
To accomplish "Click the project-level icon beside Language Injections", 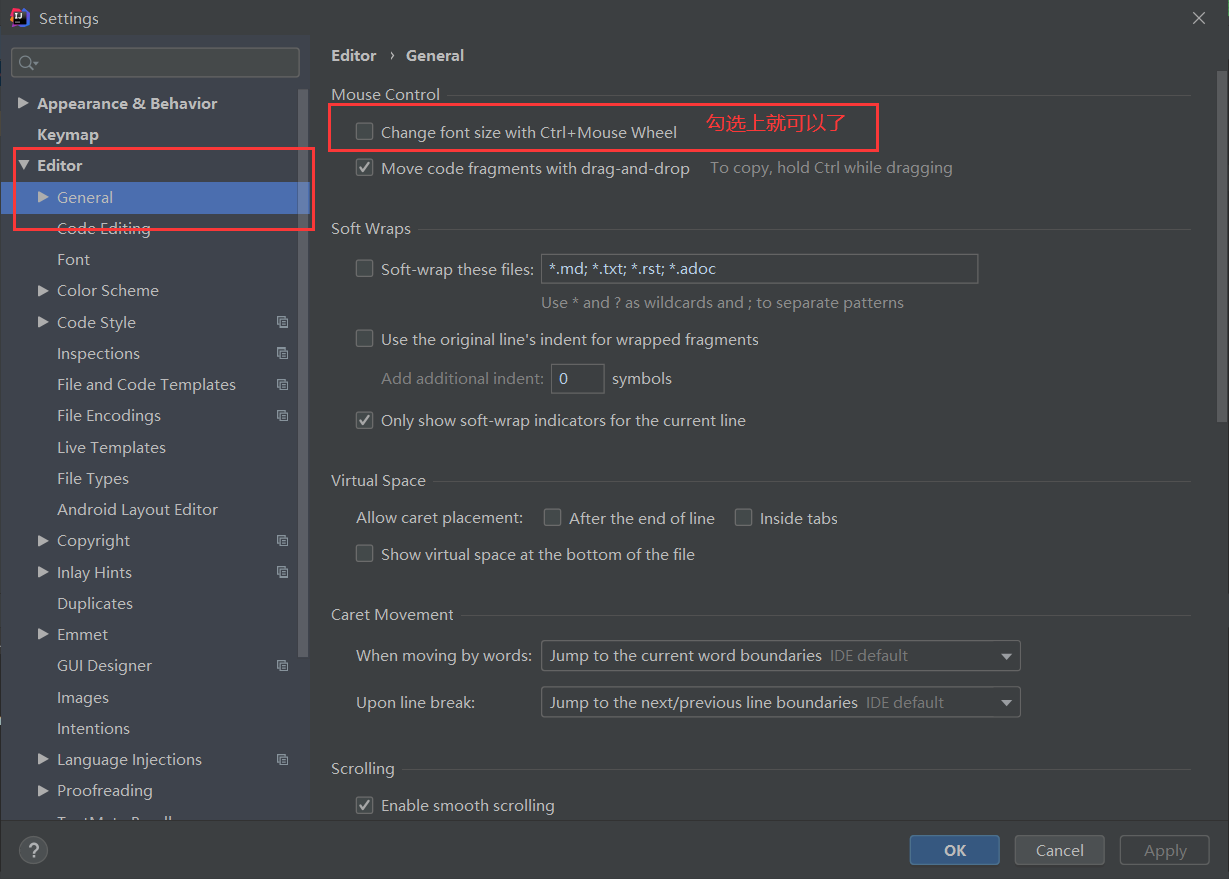I will [x=283, y=759].
